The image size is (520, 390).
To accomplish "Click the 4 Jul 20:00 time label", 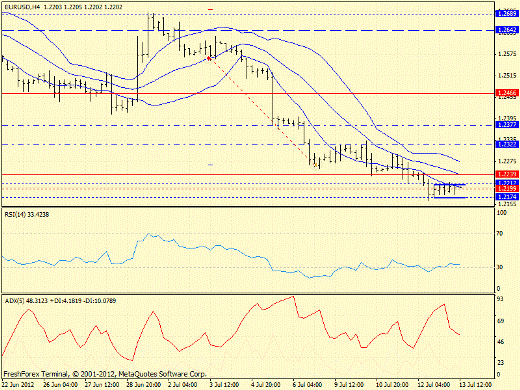I will tap(266, 385).
